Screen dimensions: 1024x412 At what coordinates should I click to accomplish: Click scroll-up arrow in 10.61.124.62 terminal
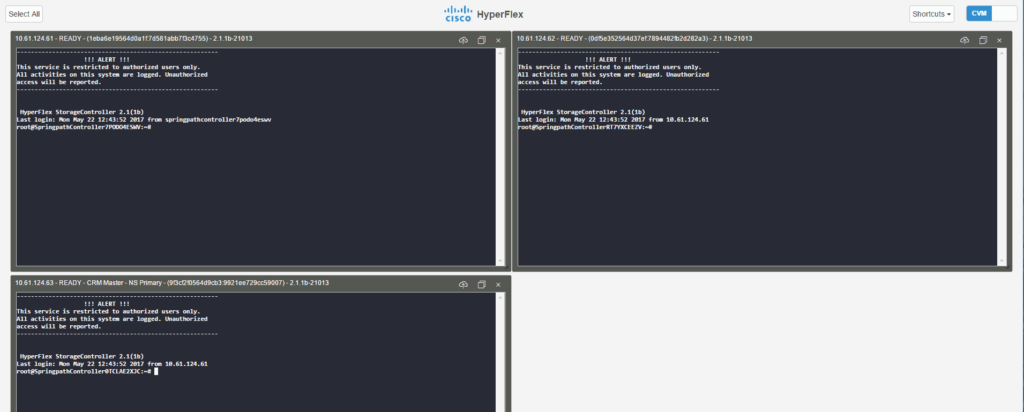click(x=1002, y=52)
